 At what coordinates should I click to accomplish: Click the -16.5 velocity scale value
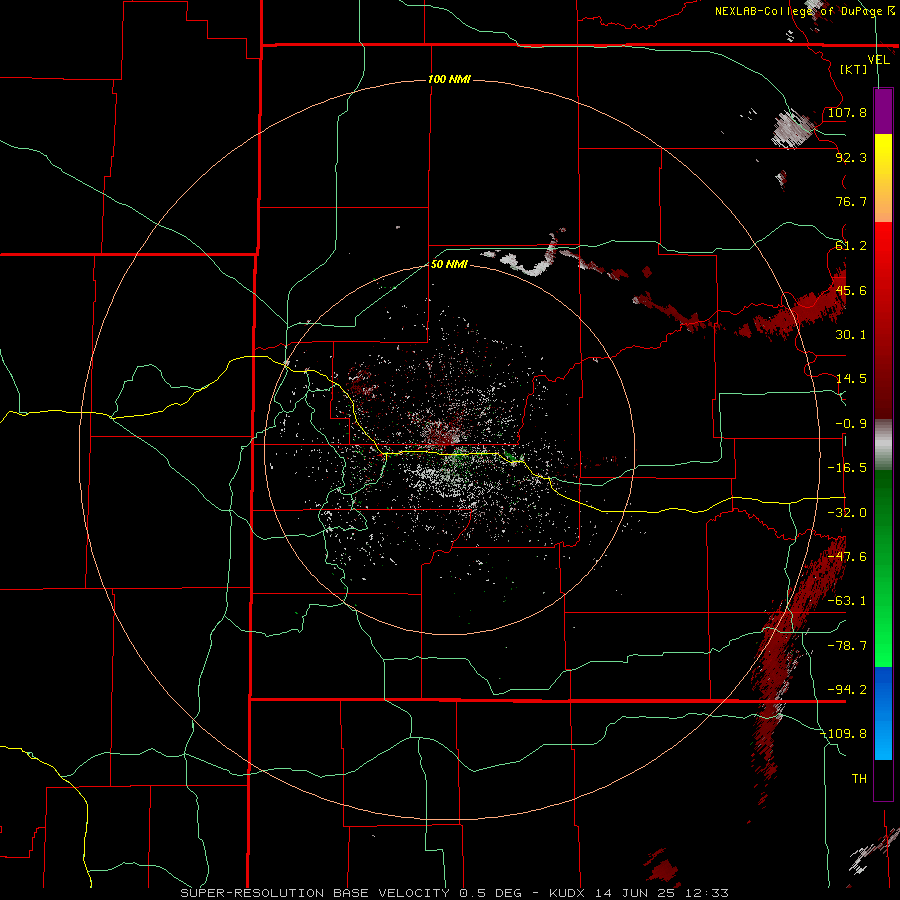(x=847, y=468)
